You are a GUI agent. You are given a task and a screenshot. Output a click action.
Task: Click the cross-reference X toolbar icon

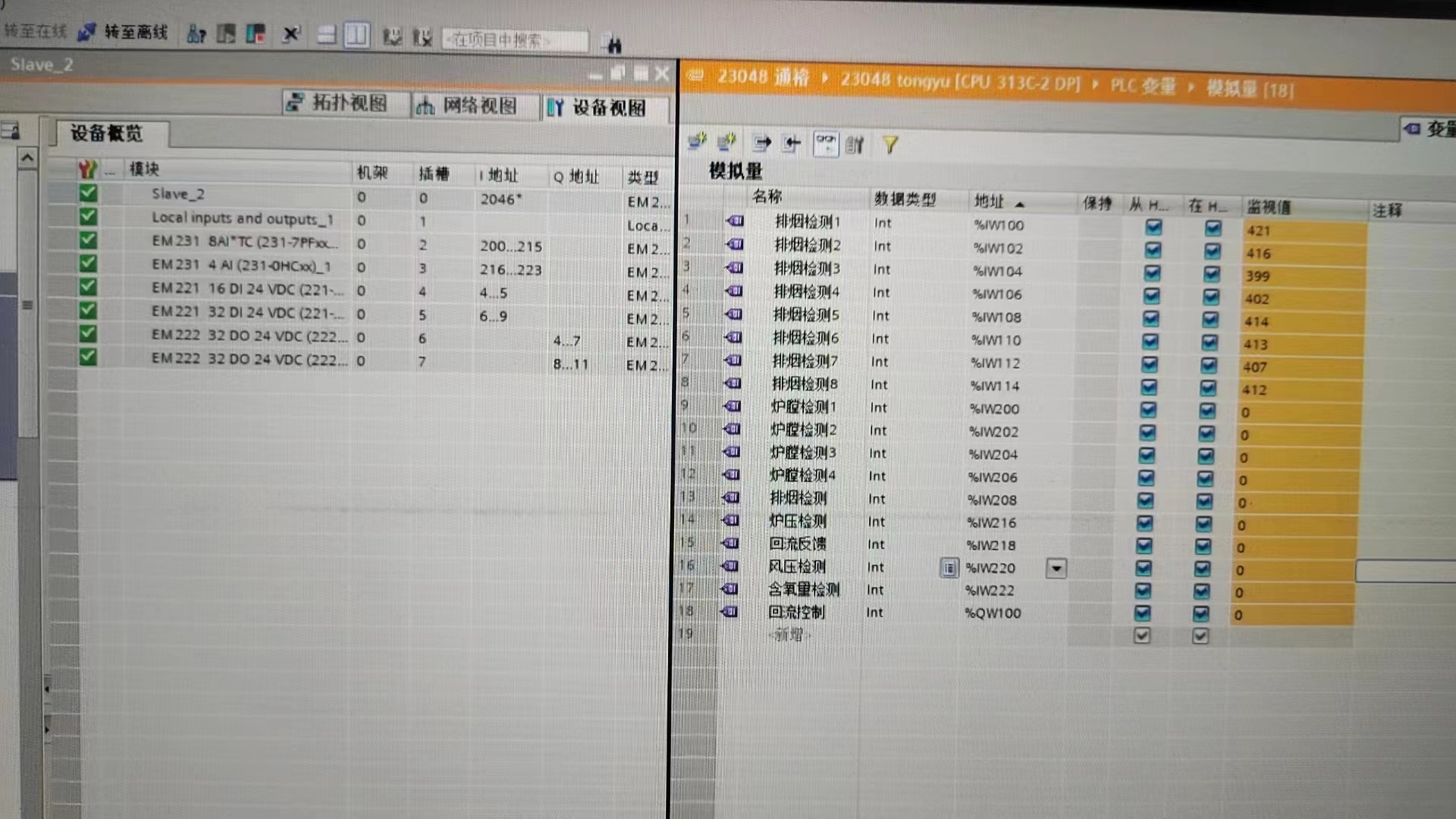291,34
